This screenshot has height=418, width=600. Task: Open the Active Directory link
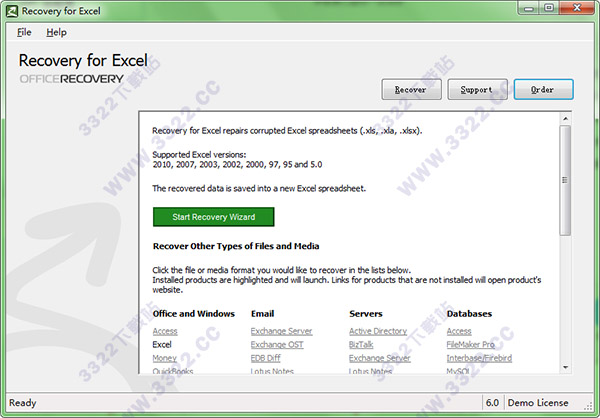[378, 331]
